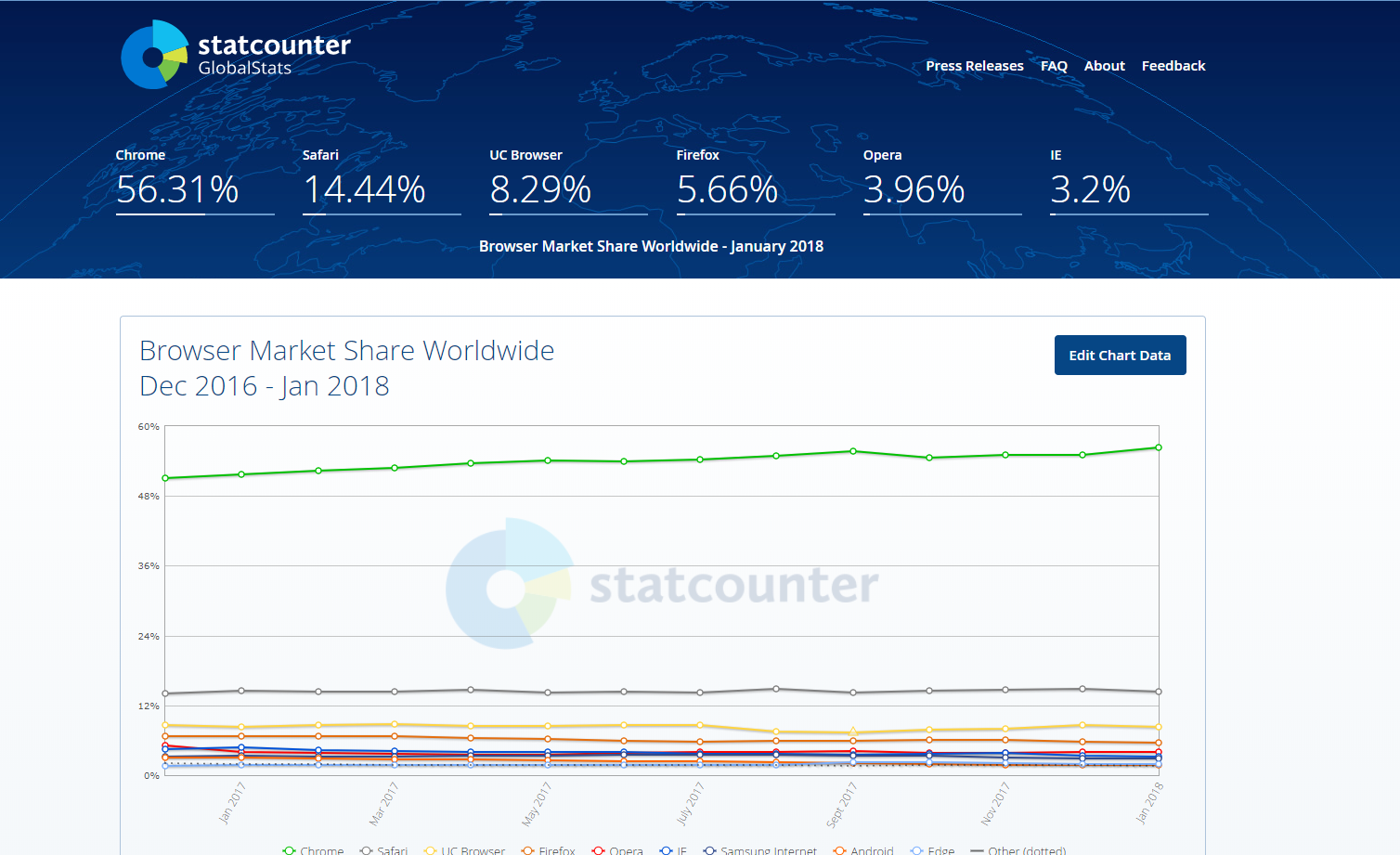Toggle the Other (dotted) legend entry
The image size is (1400, 855).
coord(1018,850)
